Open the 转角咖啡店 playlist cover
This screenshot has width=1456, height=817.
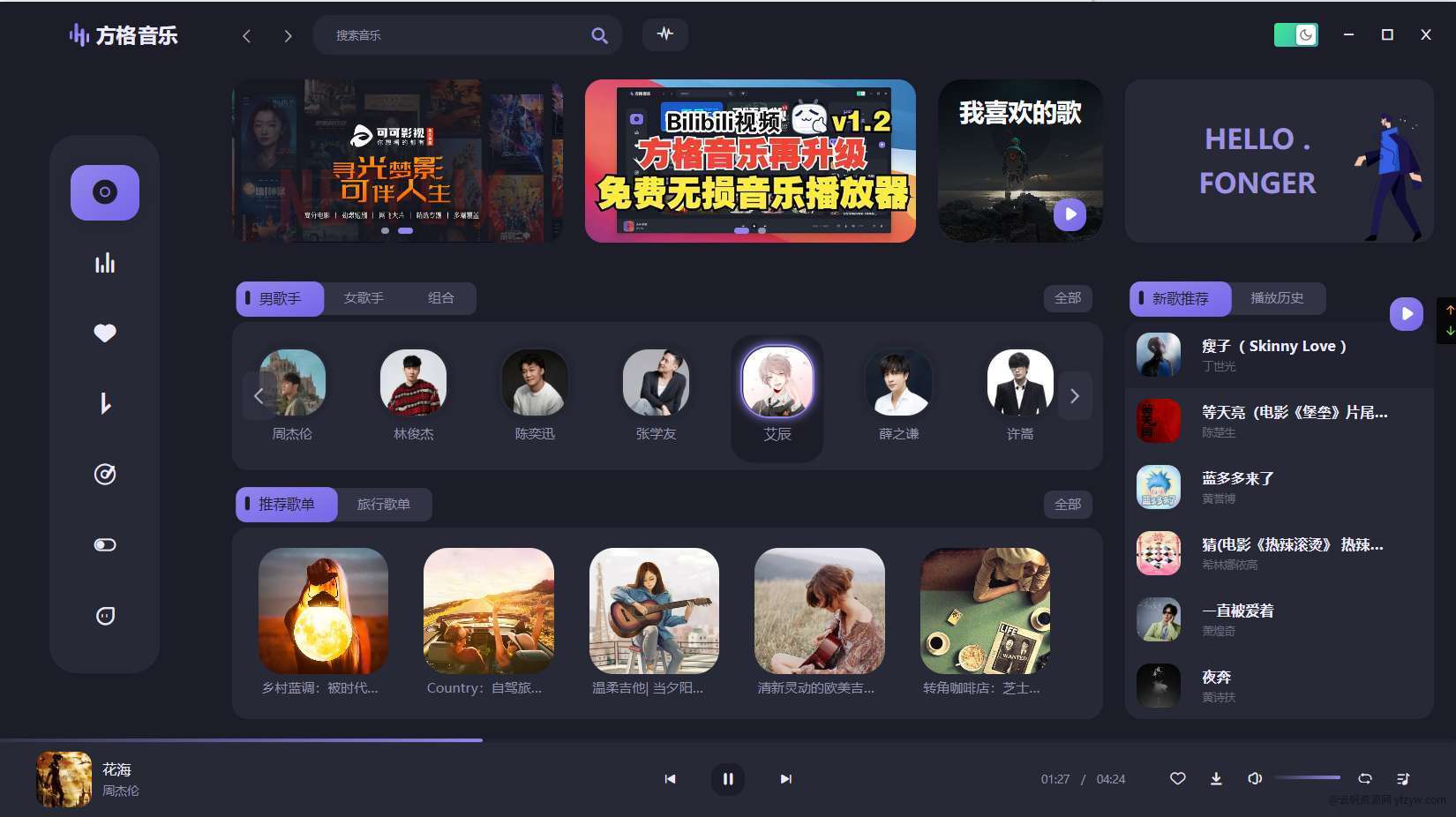[985, 611]
